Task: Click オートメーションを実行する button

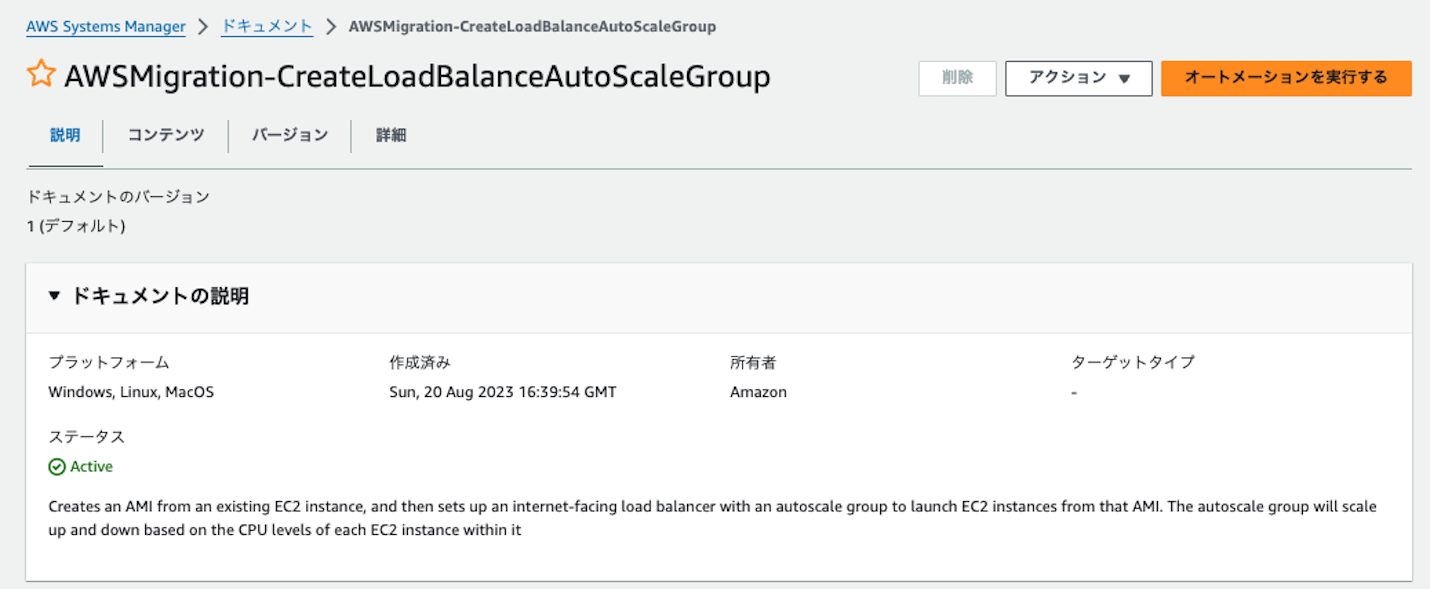Action: (x=1286, y=78)
